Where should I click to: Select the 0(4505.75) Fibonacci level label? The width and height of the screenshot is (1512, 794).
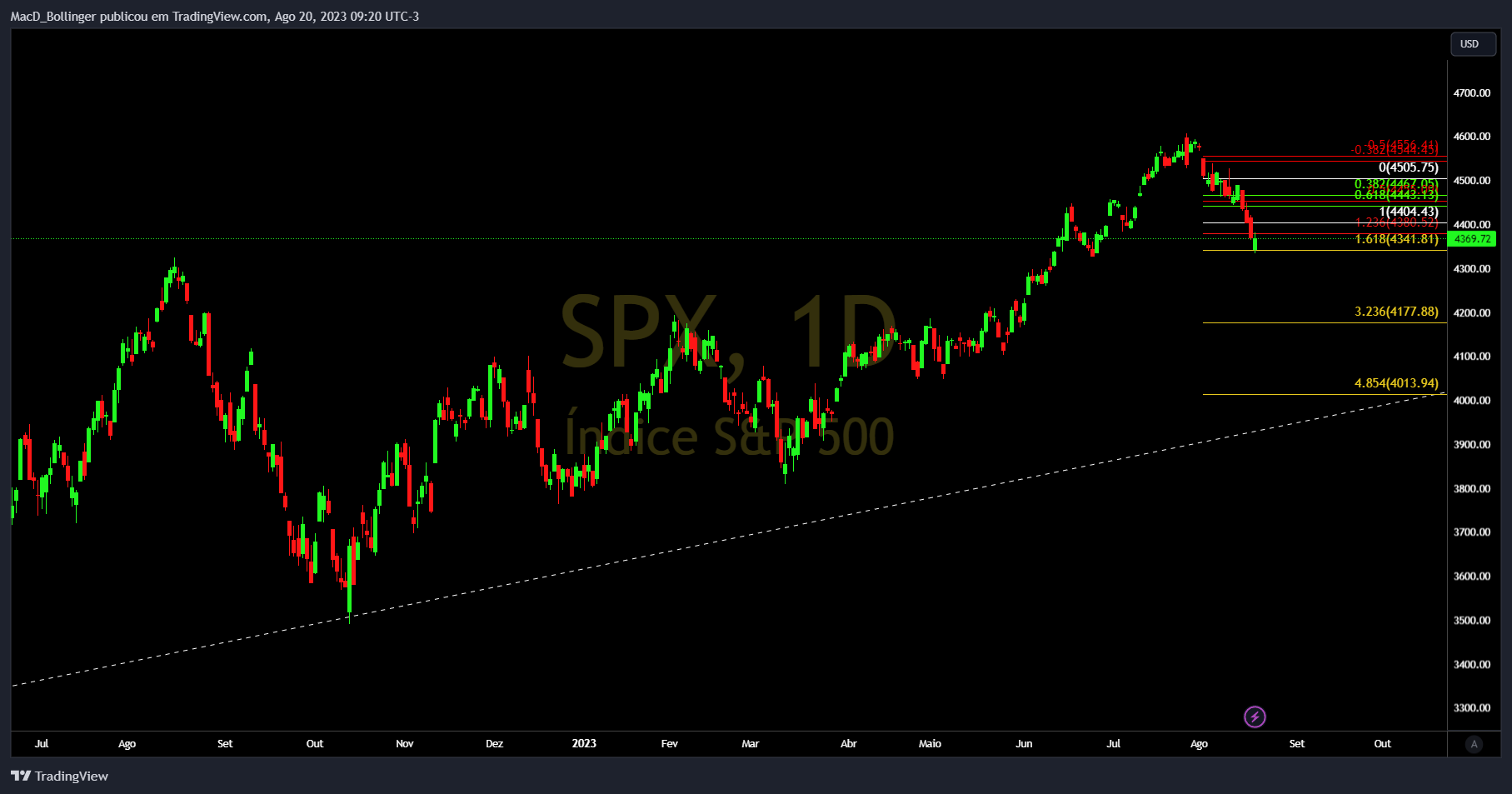[1409, 167]
